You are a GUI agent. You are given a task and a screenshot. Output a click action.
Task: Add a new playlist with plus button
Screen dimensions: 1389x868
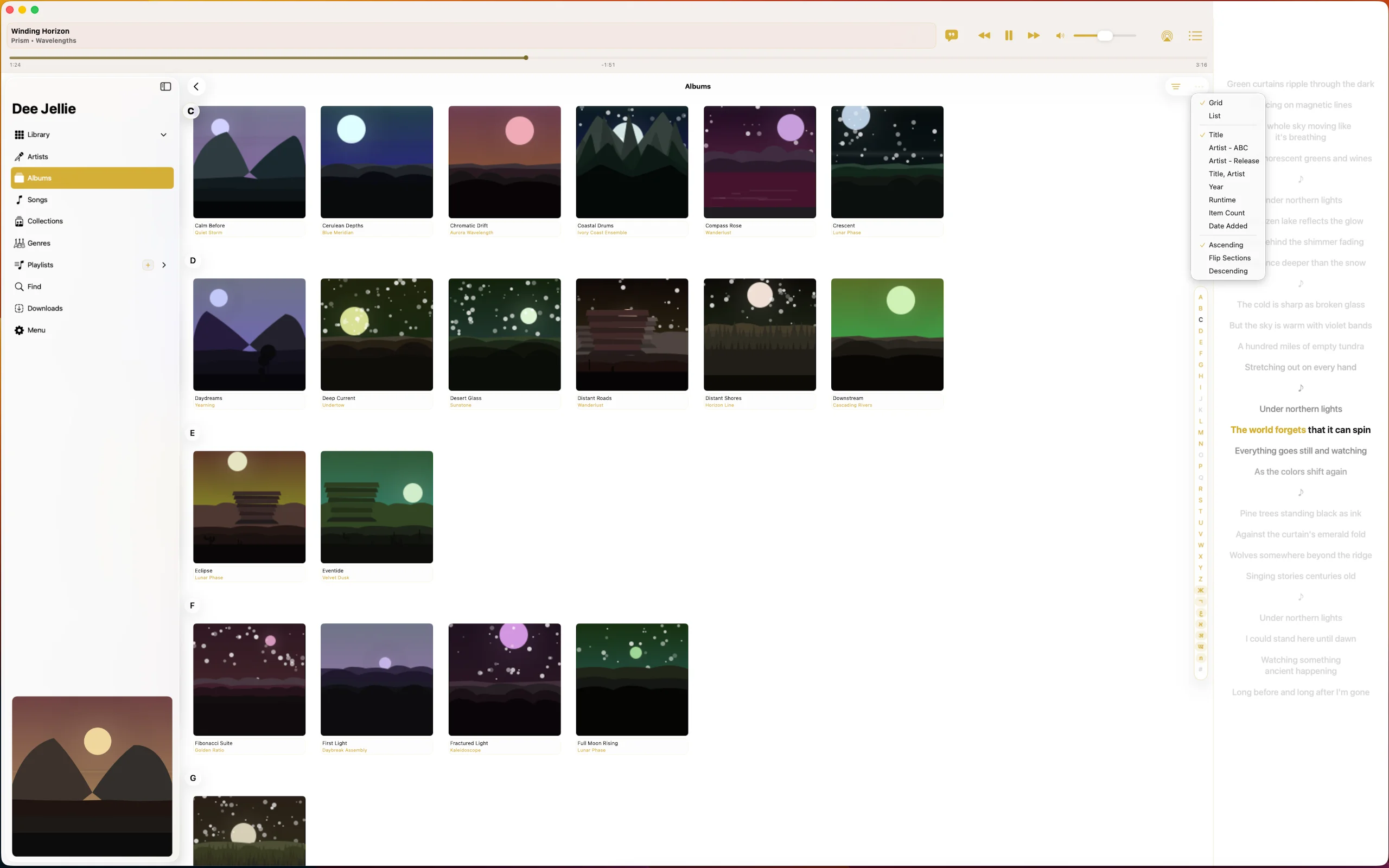(x=148, y=265)
